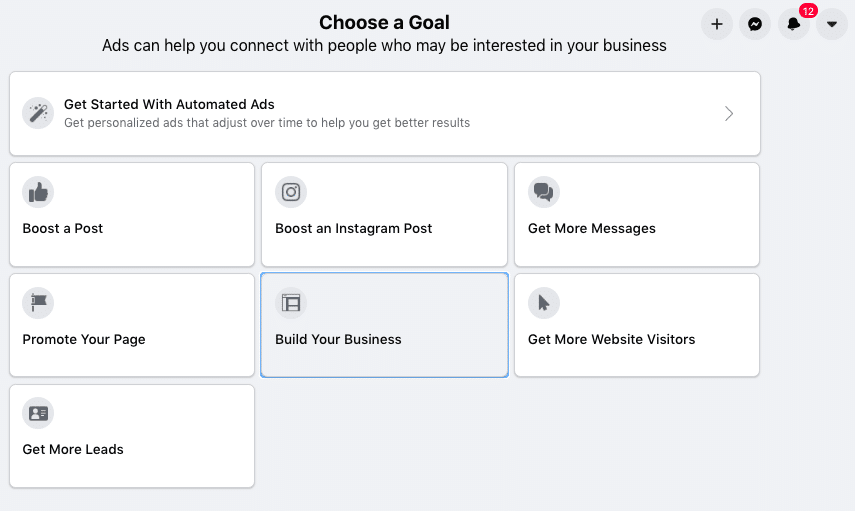Click the flag Promote Your Page icon

pyautogui.click(x=38, y=303)
